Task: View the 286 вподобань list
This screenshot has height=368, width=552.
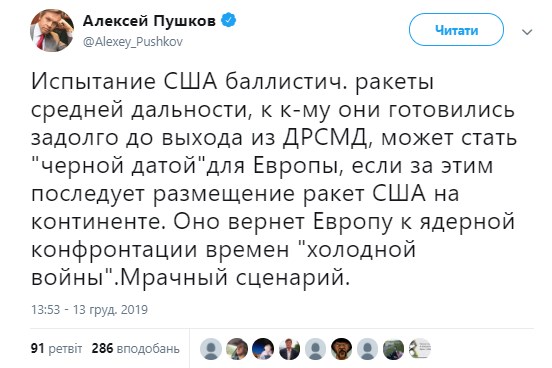Action: [x=136, y=349]
